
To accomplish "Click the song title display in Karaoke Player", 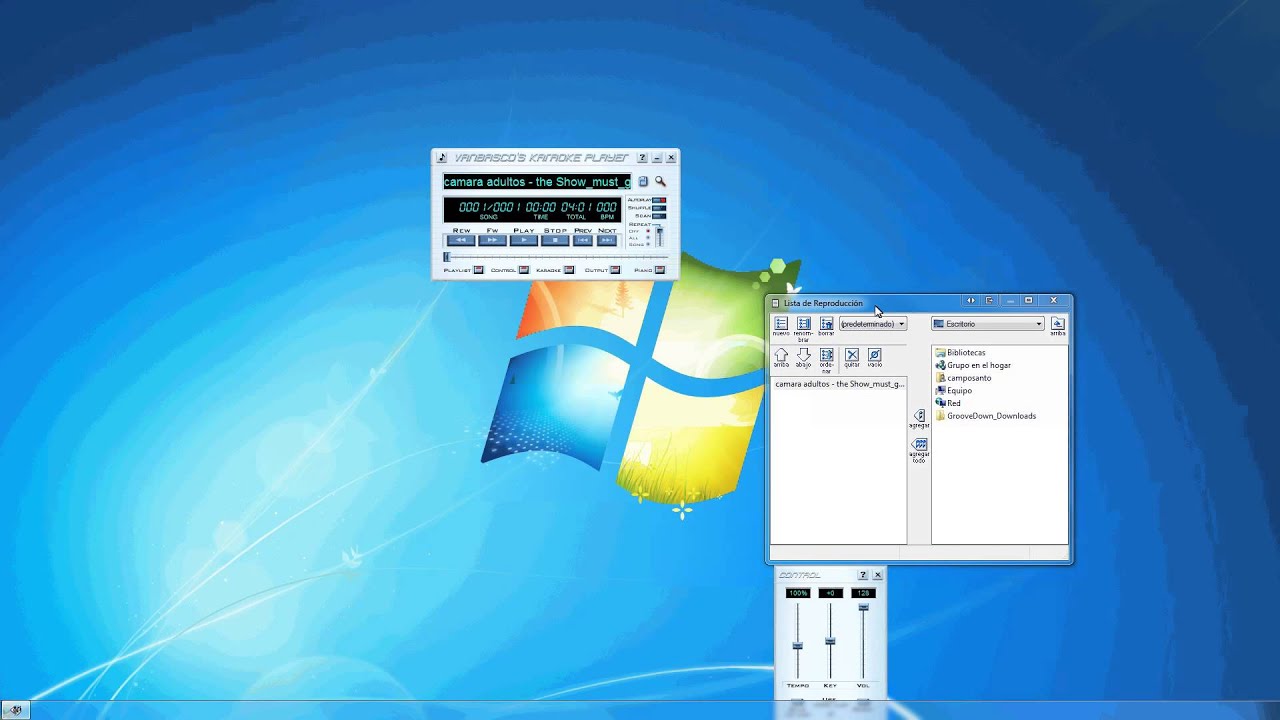I will click(x=537, y=182).
